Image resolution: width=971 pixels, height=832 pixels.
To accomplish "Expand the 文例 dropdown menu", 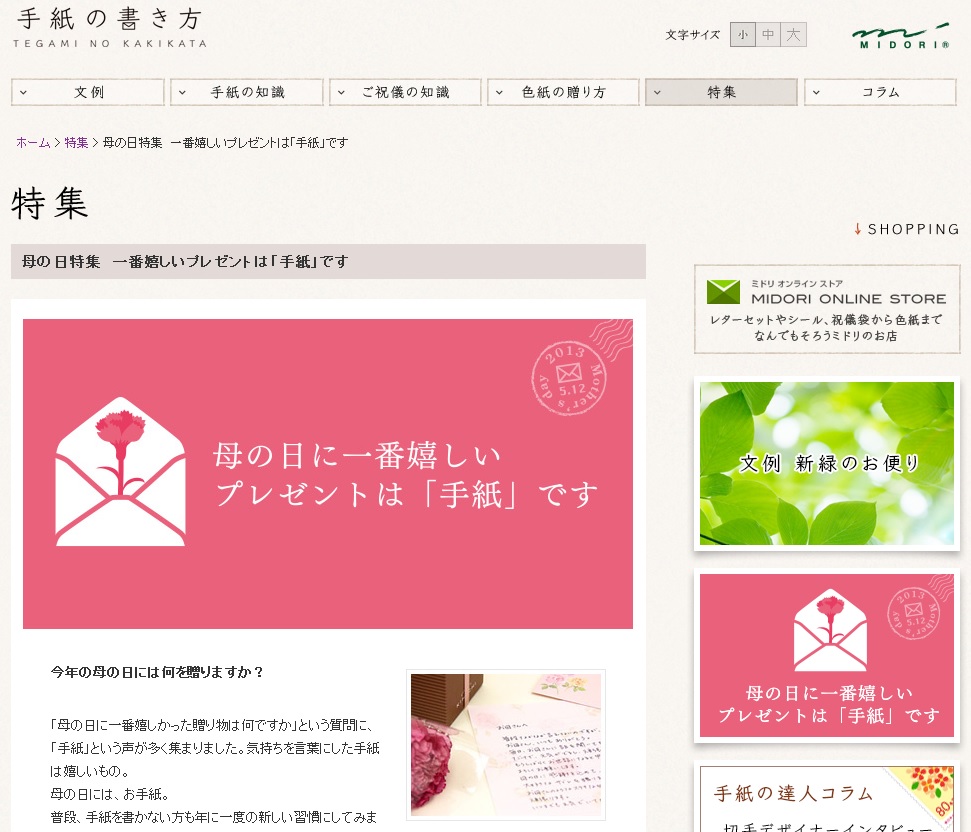I will 88,92.
